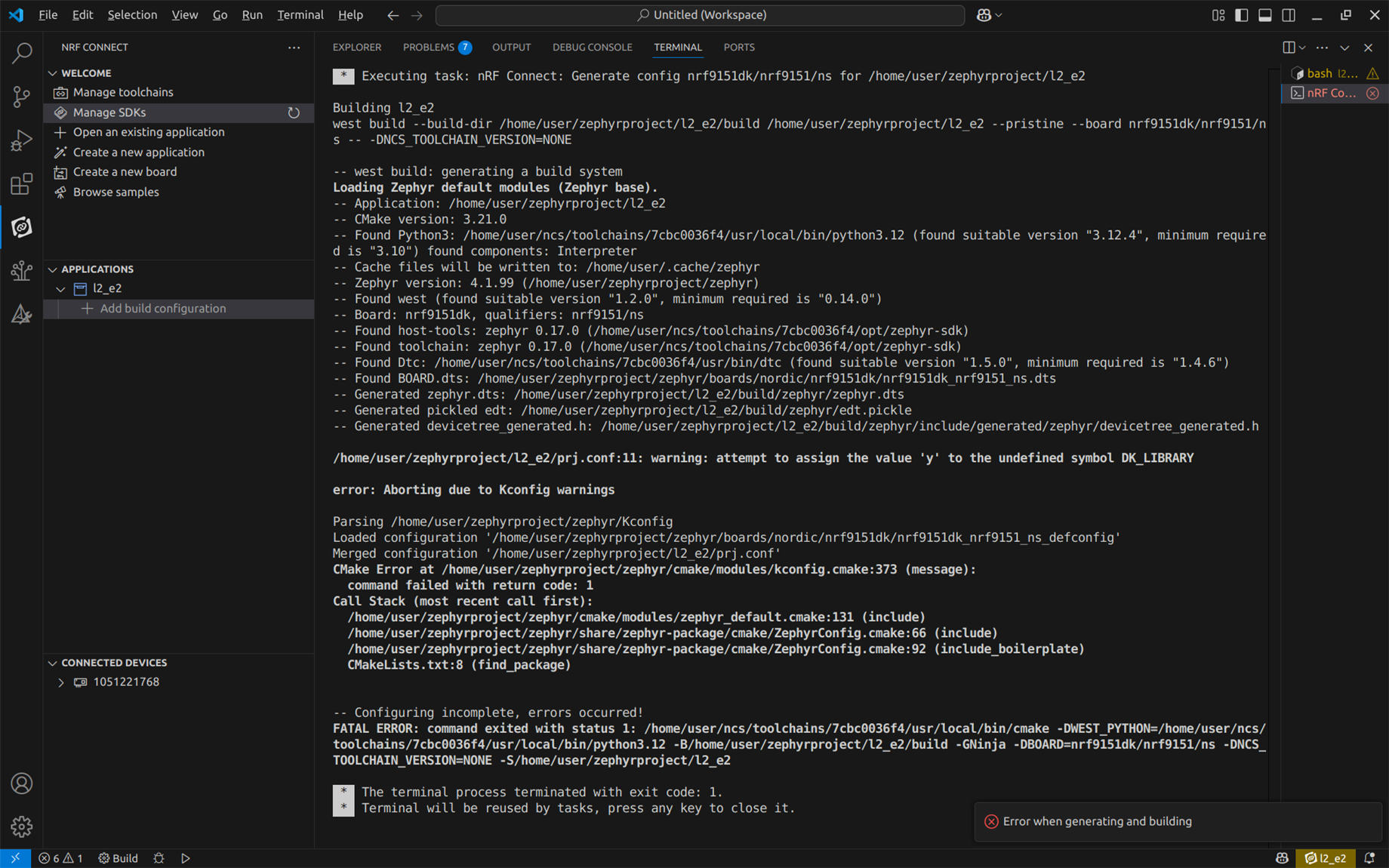Screen dimensions: 1389x868
Task: Select the nRF Connect task terminal
Action: coord(1334,93)
